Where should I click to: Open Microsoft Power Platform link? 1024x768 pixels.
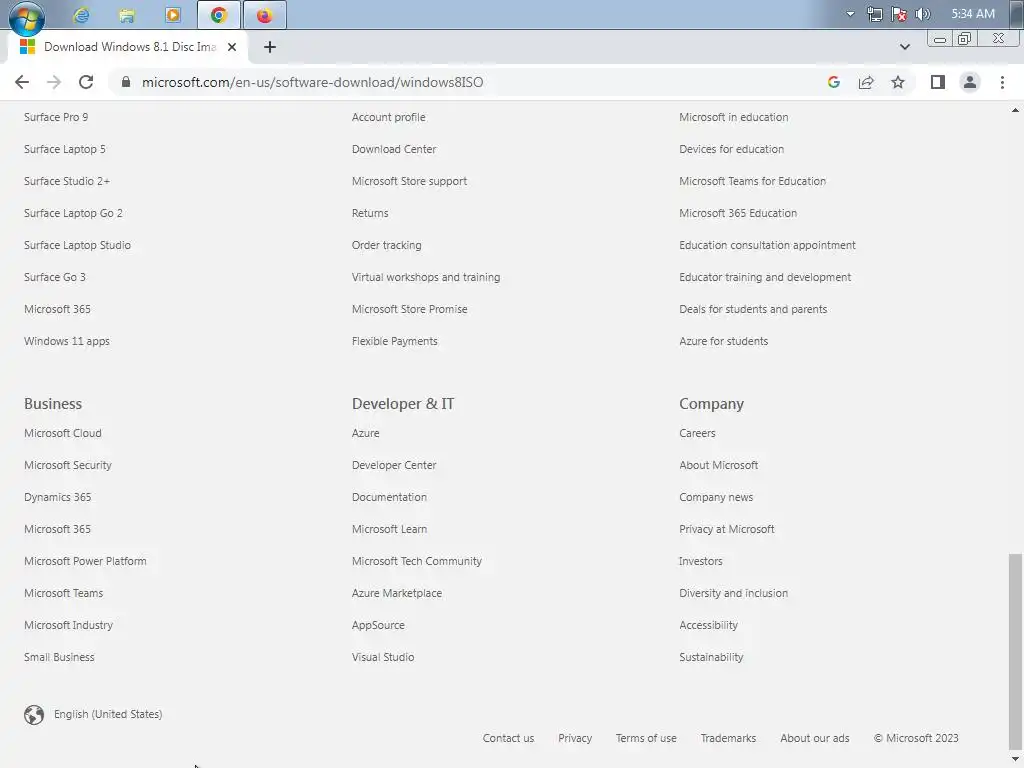[x=85, y=562]
